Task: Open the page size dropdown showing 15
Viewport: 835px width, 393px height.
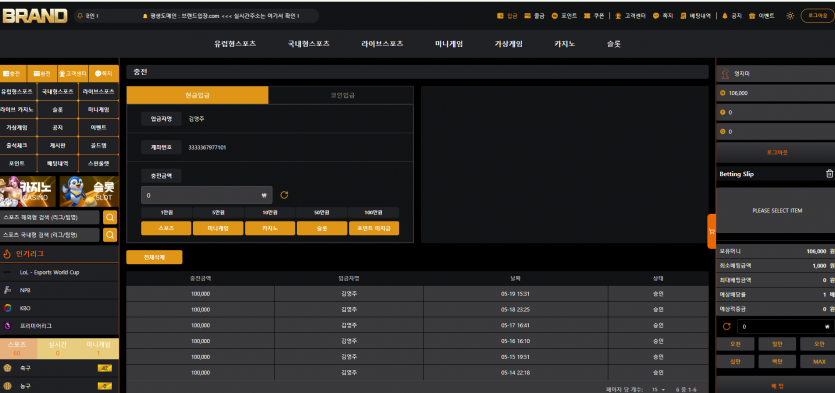Action: click(658, 390)
